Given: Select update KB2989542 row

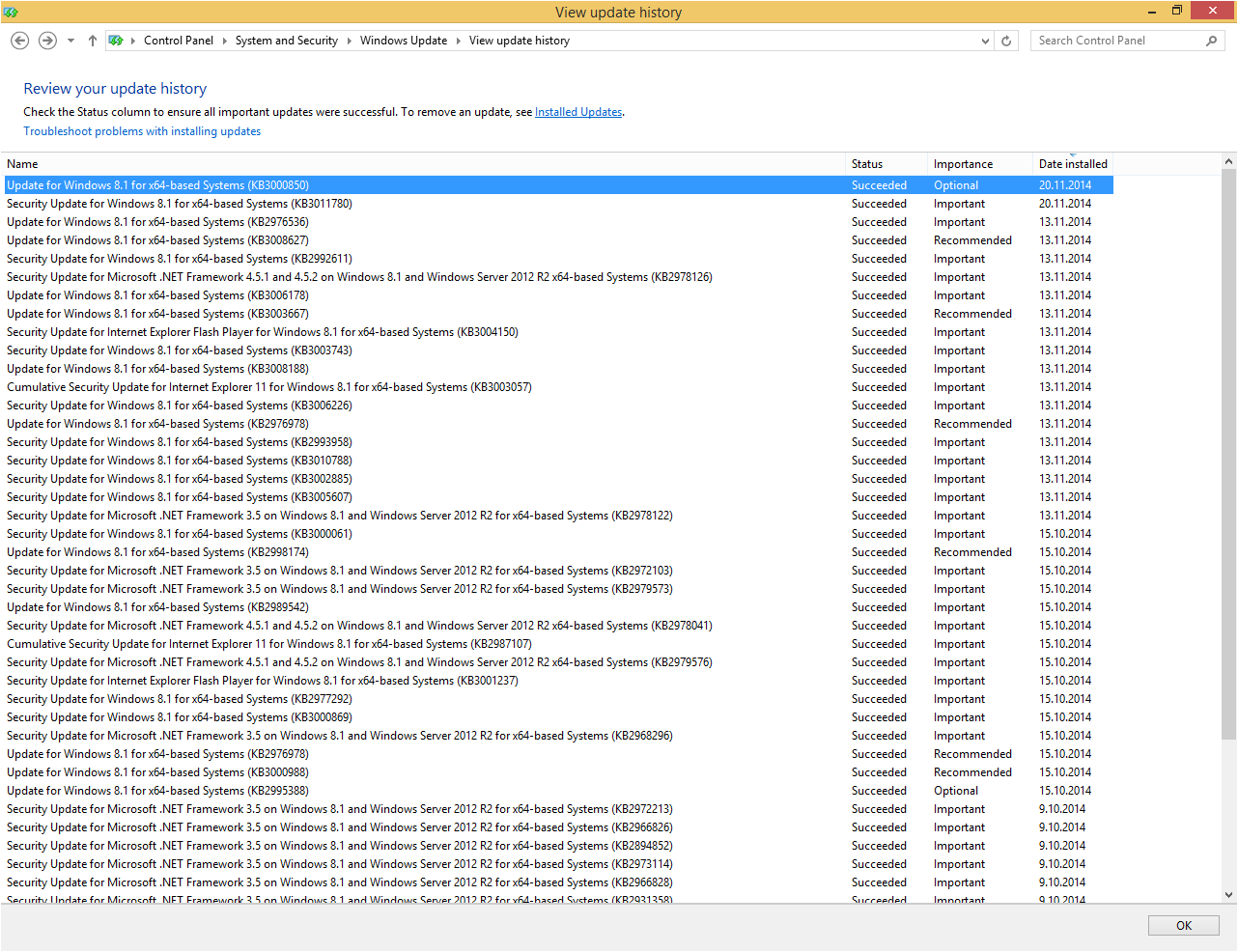Looking at the screenshot, I should (558, 607).
